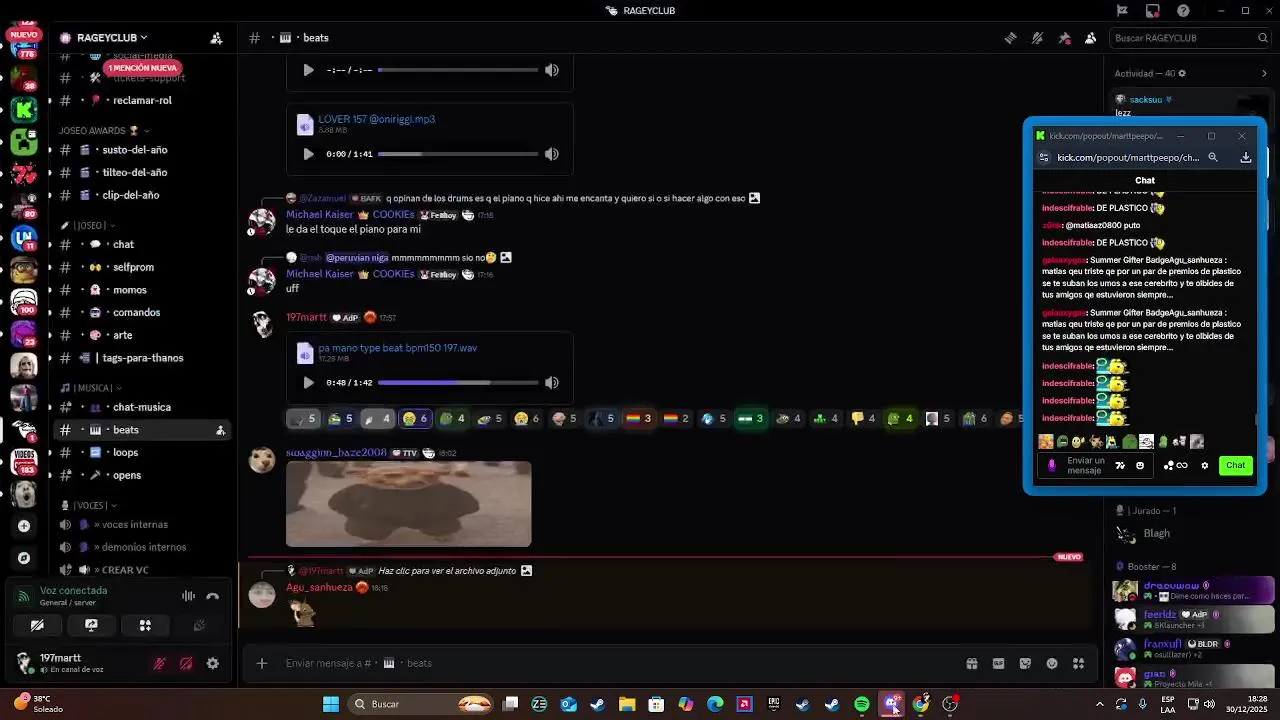The height and width of the screenshot is (720, 1280).
Task: Open the clip-del-año channel
Action: click(141, 195)
